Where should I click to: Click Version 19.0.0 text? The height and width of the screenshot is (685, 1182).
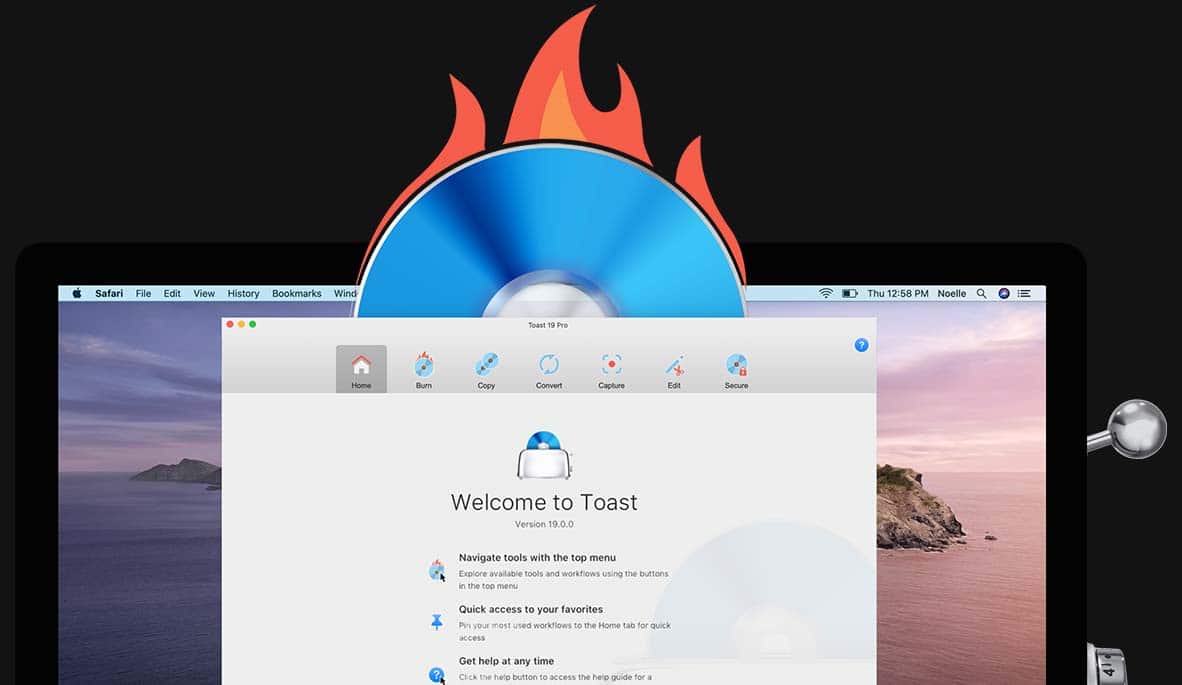pyautogui.click(x=544, y=524)
